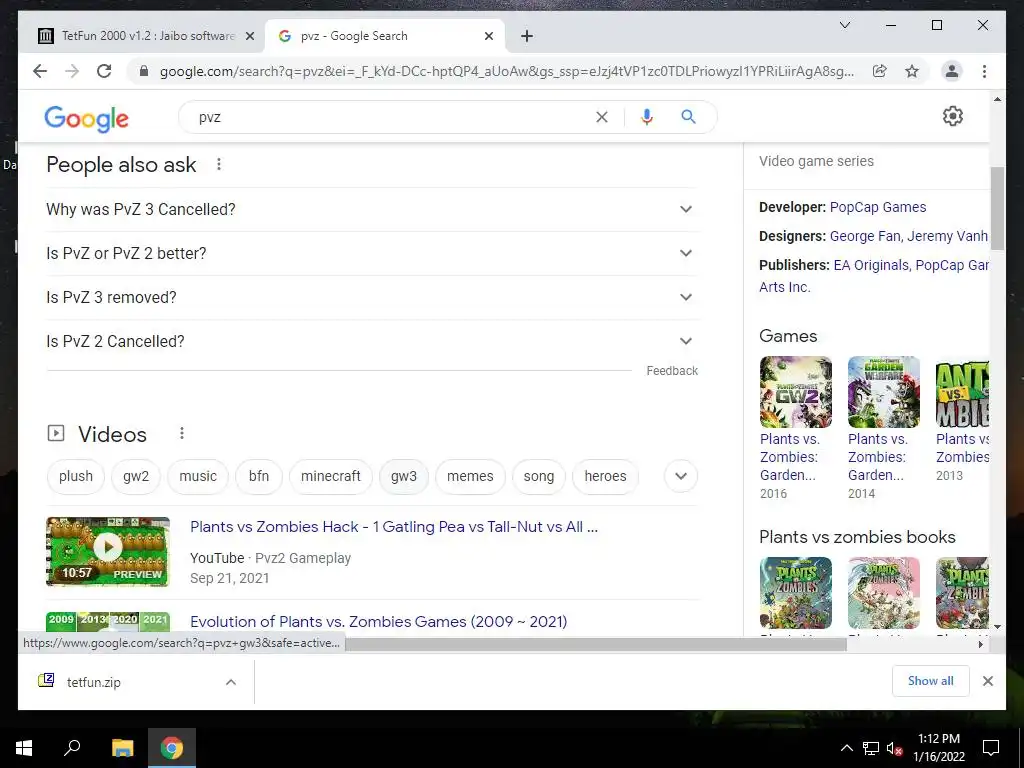
Task: Show more video filter chips
Action: 680,476
